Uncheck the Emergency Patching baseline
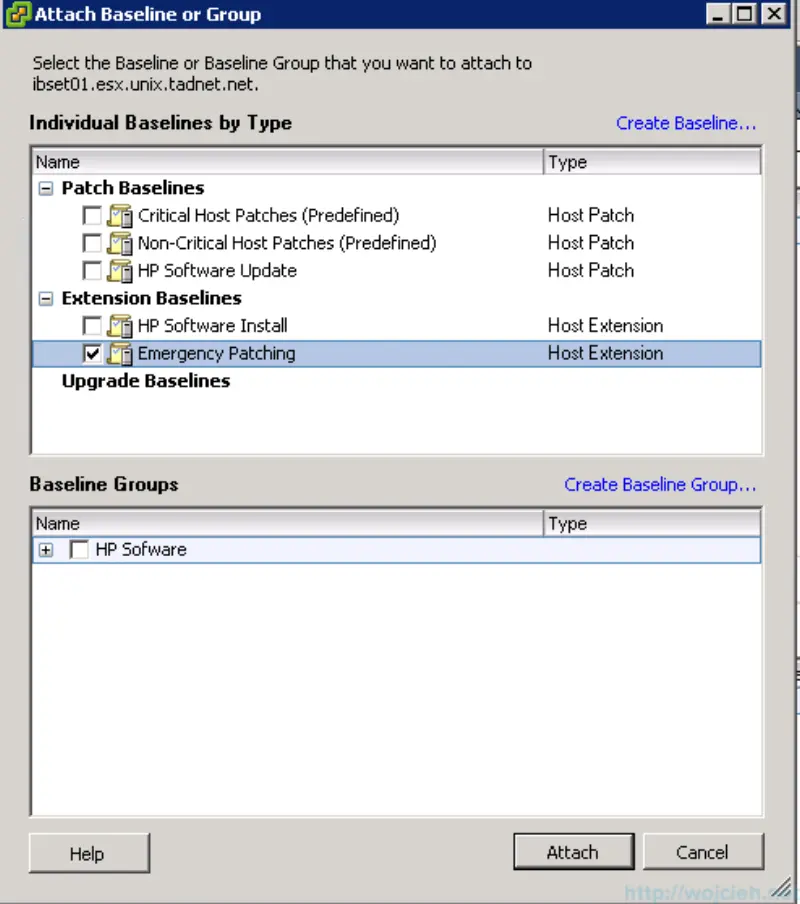 91,353
